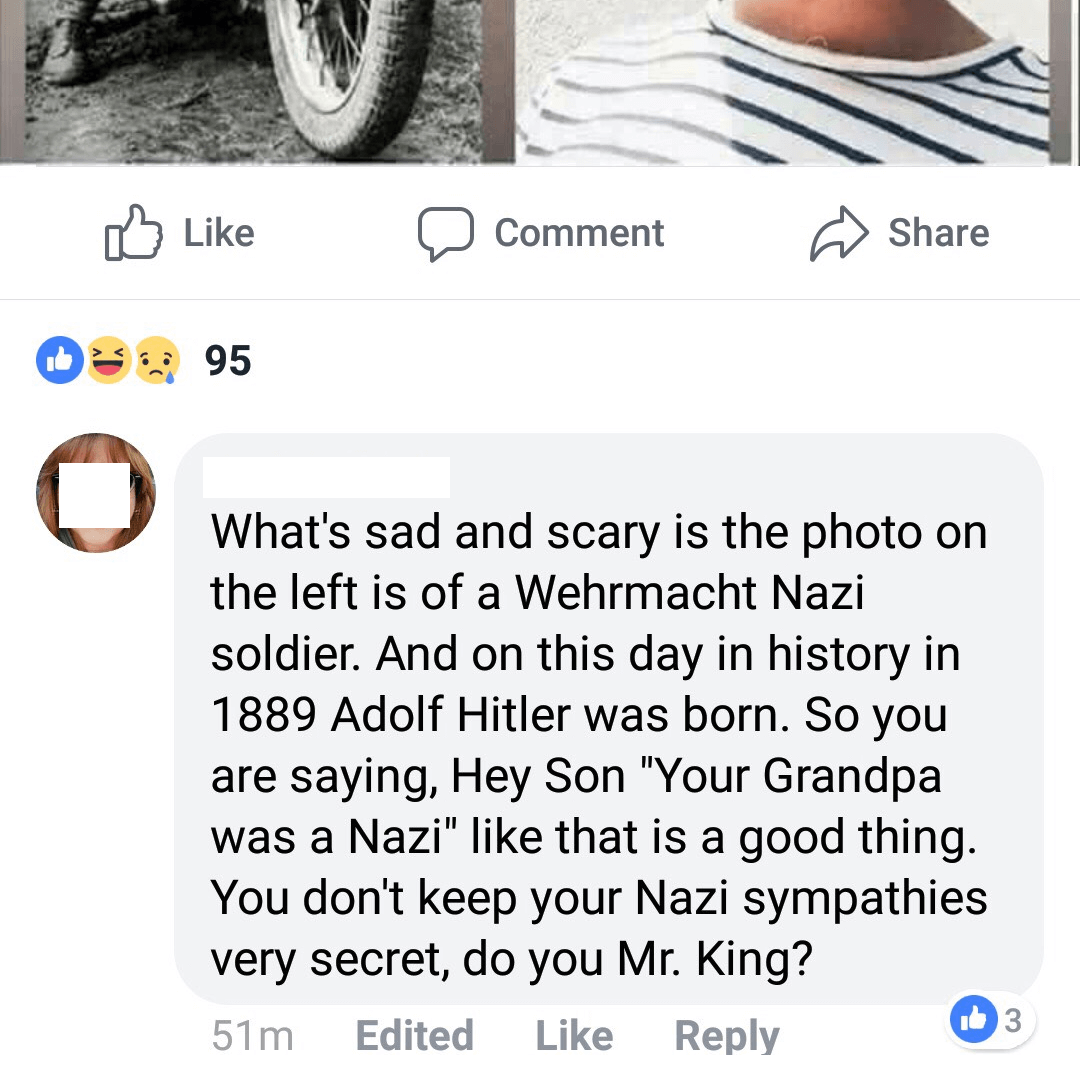The image size is (1080, 1089).
Task: View who reacted via the 95 count
Action: (228, 361)
